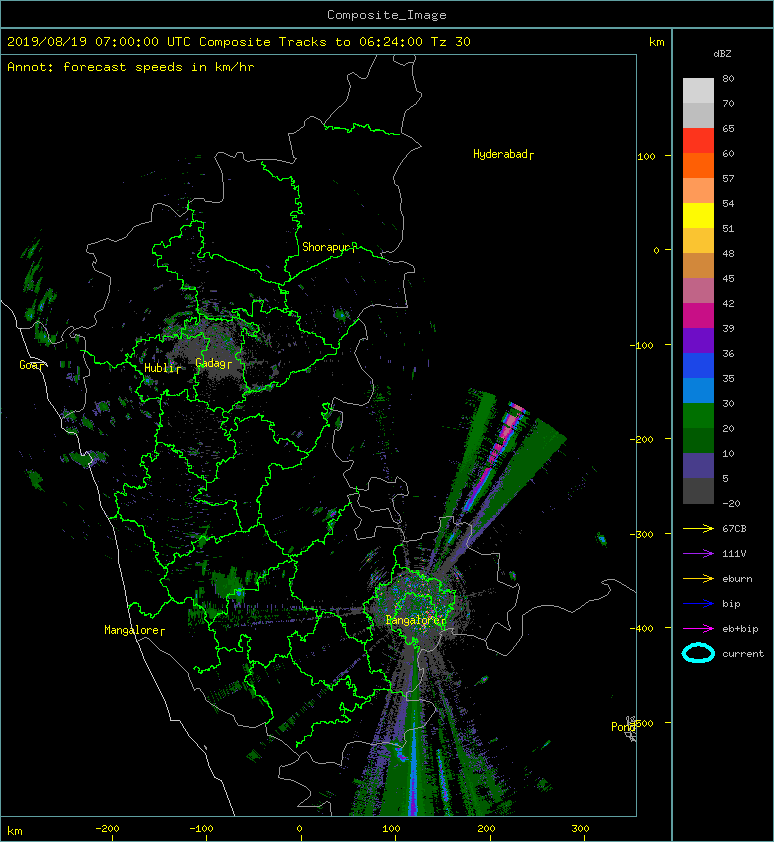Click the magenta eb+bip arrow legend symbol
The image size is (774, 842).
point(698,629)
